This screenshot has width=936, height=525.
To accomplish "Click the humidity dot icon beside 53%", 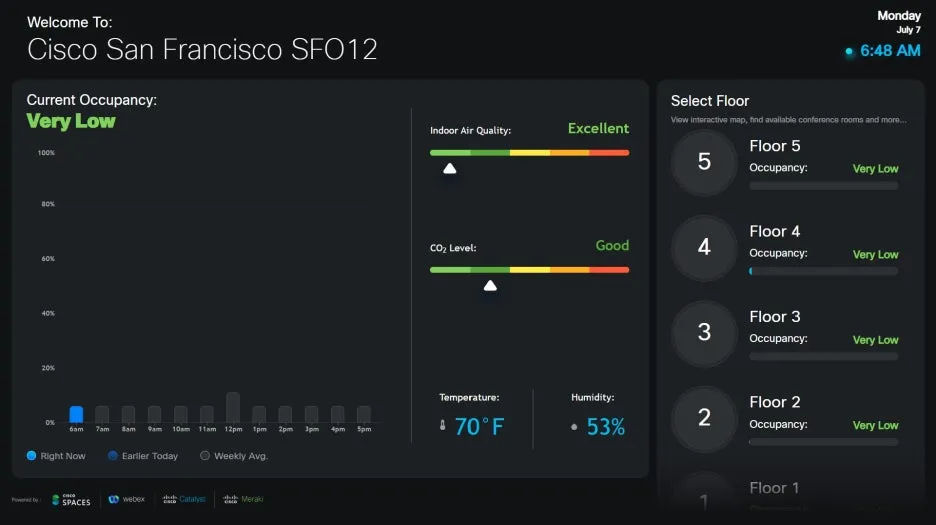I will [x=574, y=427].
